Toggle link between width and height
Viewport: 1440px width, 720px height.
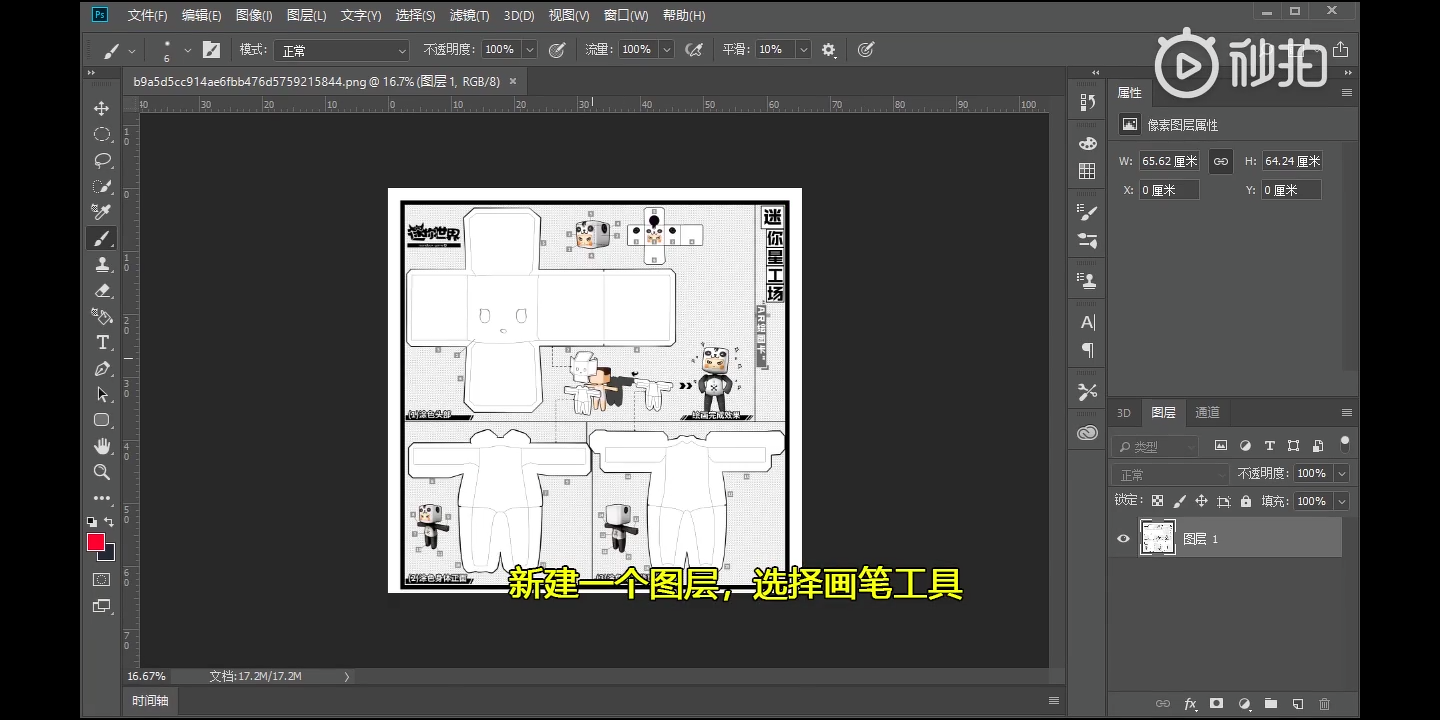pyautogui.click(x=1220, y=161)
